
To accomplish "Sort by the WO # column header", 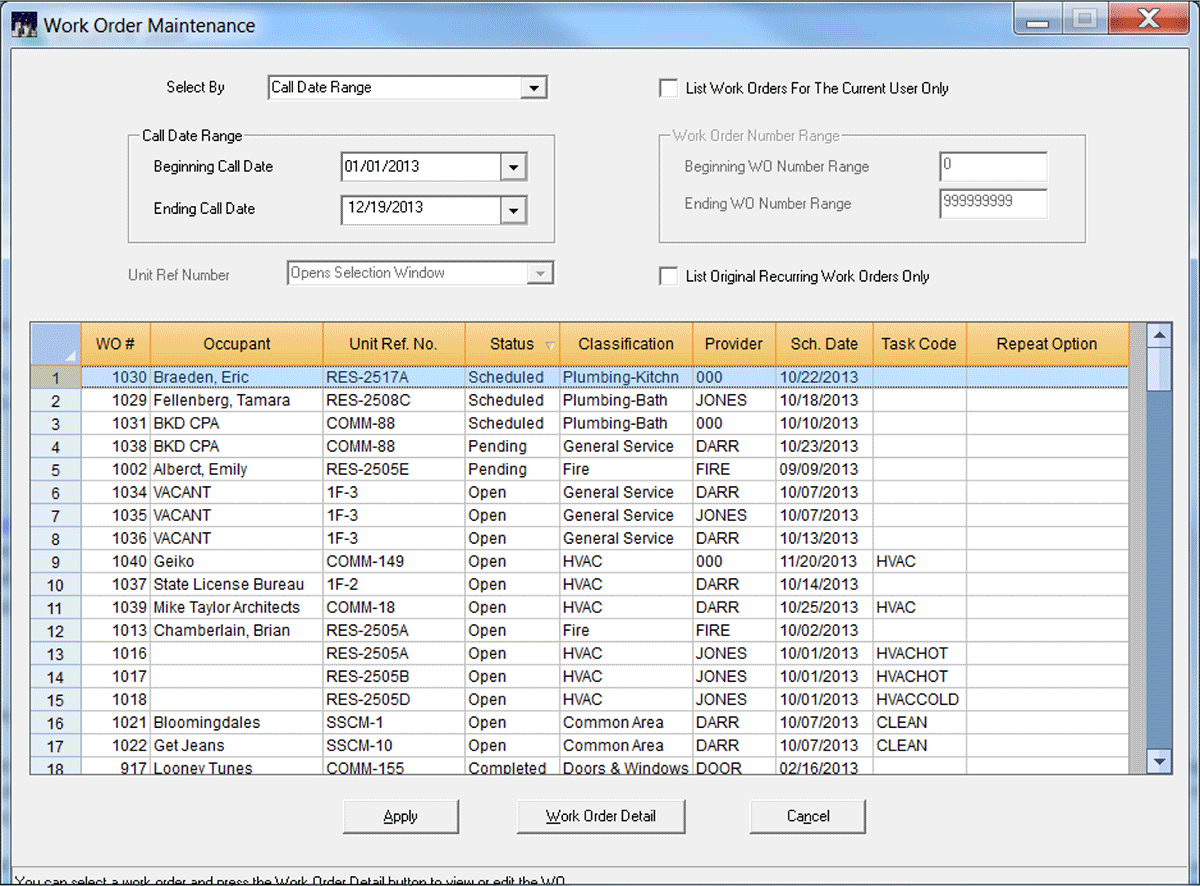I will tap(116, 344).
